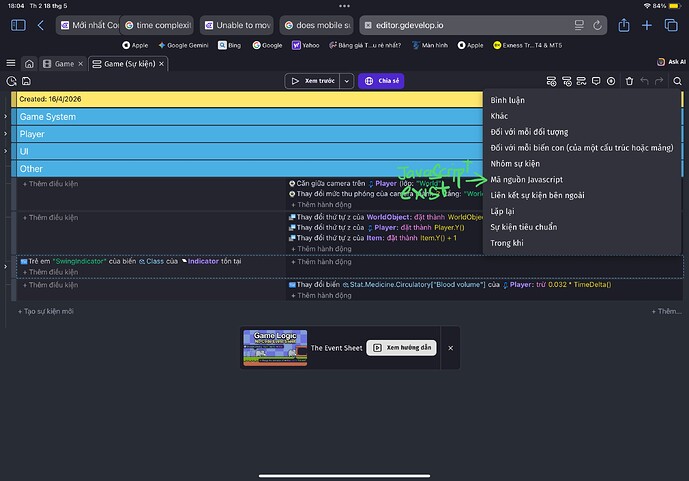689x481 pixels.
Task: Tap Safari share icon
Action: 624,25
